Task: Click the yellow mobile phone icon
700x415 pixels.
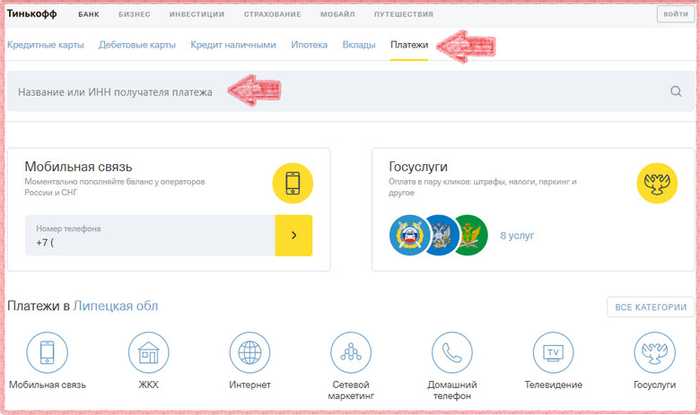Action: tap(292, 183)
